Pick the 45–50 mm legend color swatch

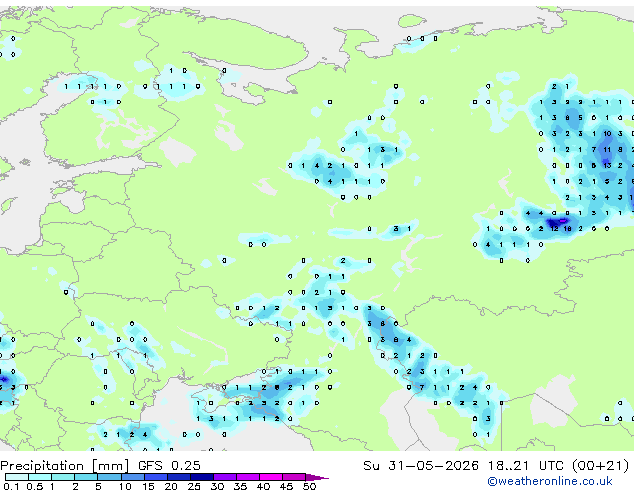[x=294, y=477]
